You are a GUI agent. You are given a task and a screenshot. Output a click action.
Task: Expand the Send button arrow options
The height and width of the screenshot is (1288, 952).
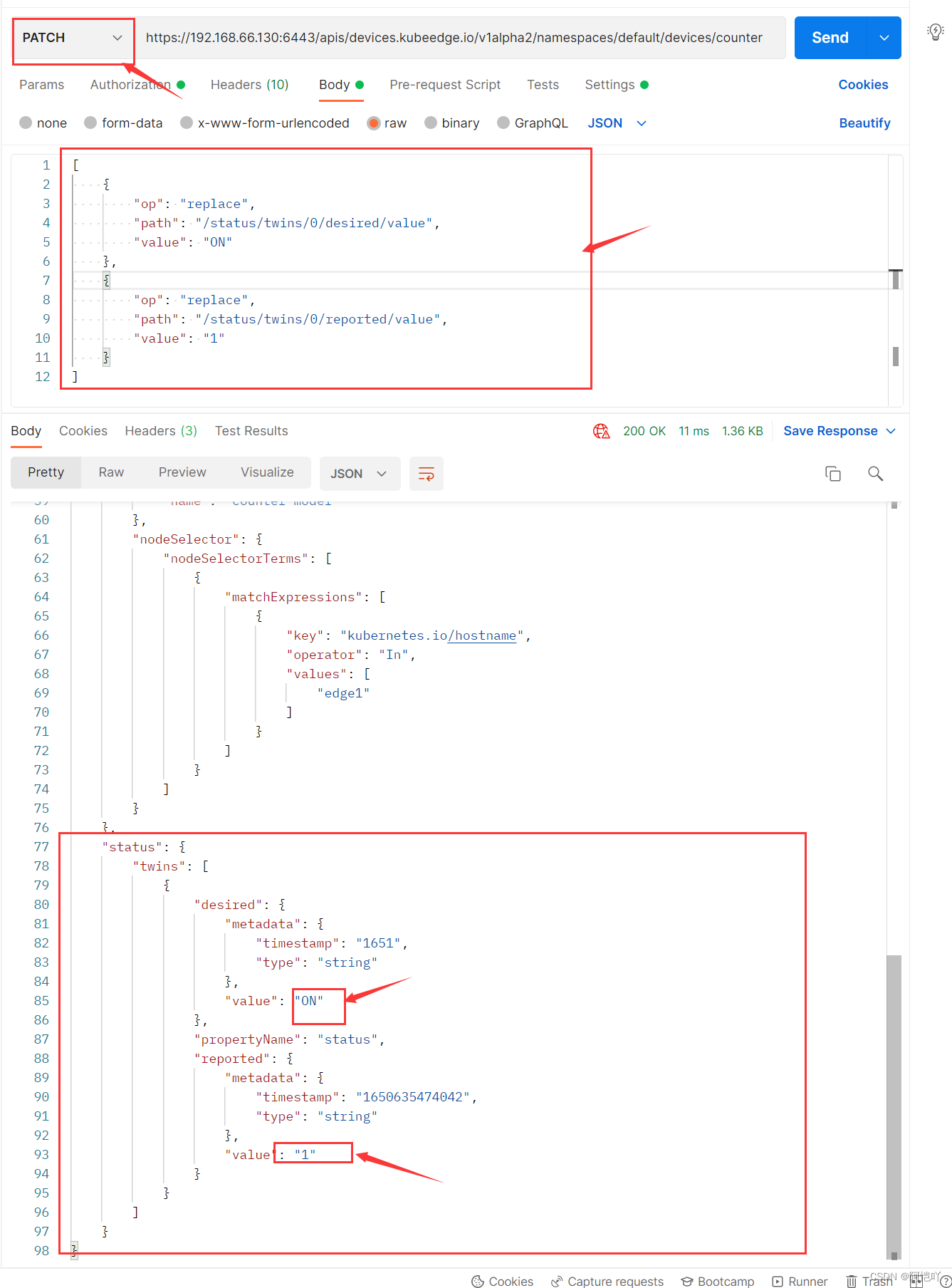(884, 38)
